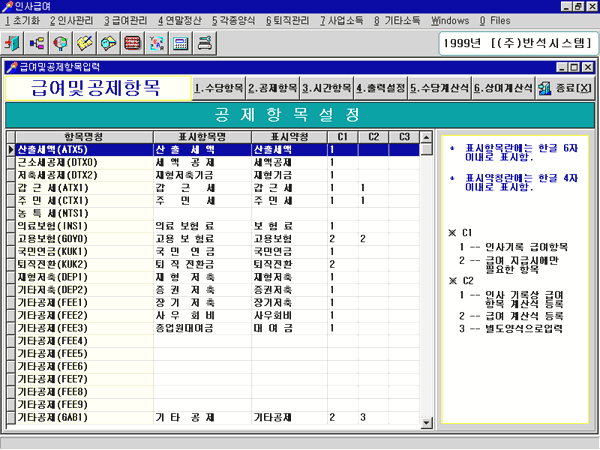This screenshot has height=450, width=600.
Task: Switch to the 1.수당항목 tab
Action: tap(219, 88)
